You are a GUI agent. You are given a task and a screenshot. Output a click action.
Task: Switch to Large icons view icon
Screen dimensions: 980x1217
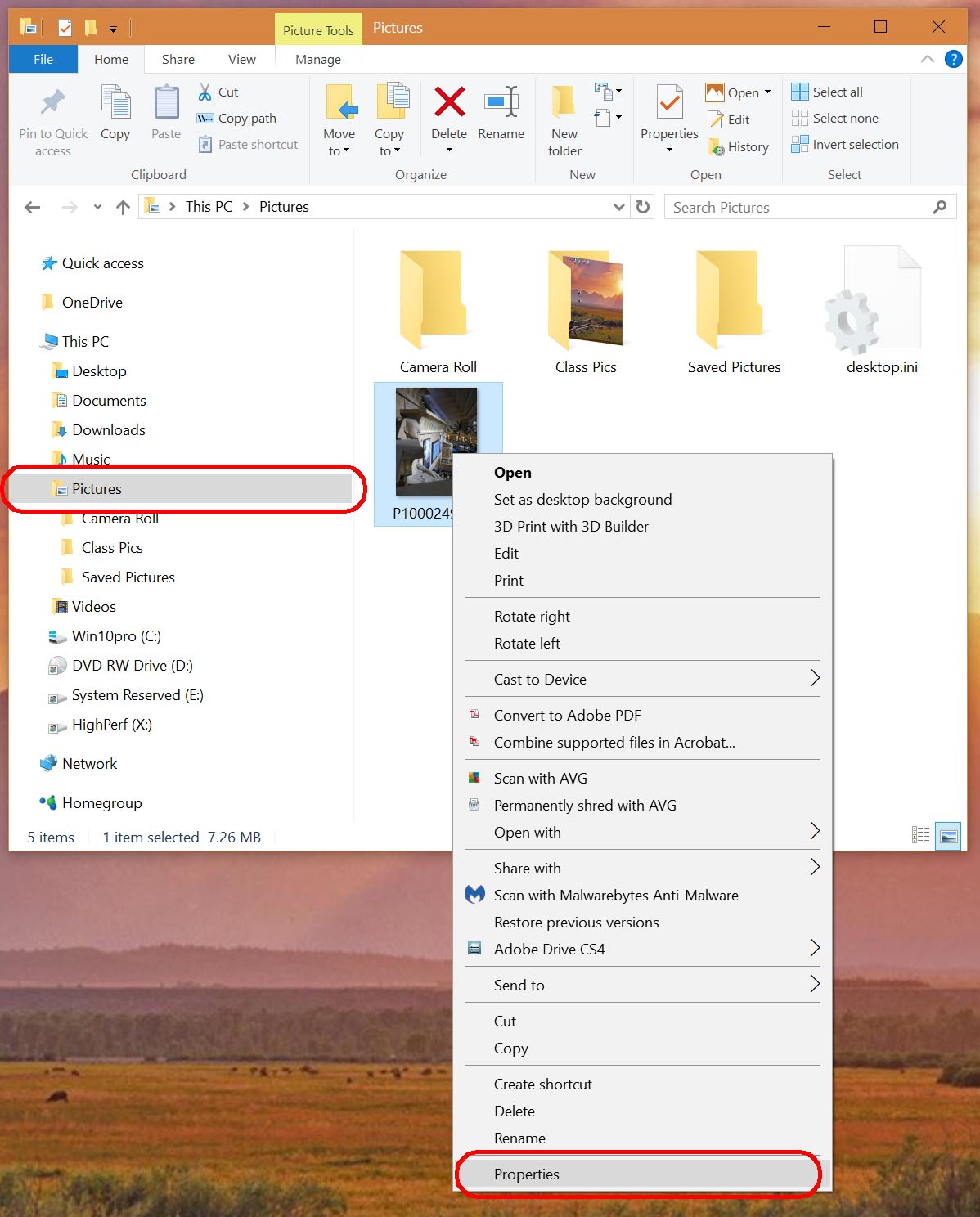948,836
